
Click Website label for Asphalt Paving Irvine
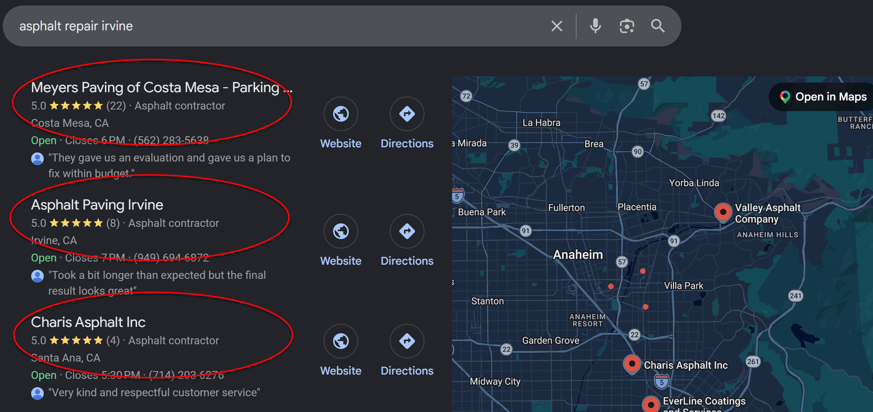[x=341, y=261]
